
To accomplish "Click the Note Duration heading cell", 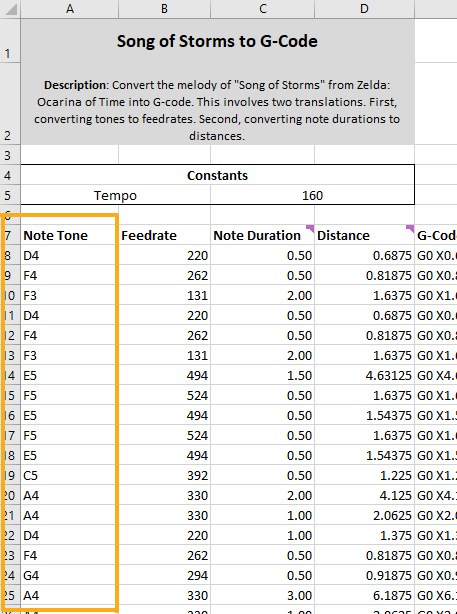I will tap(263, 235).
